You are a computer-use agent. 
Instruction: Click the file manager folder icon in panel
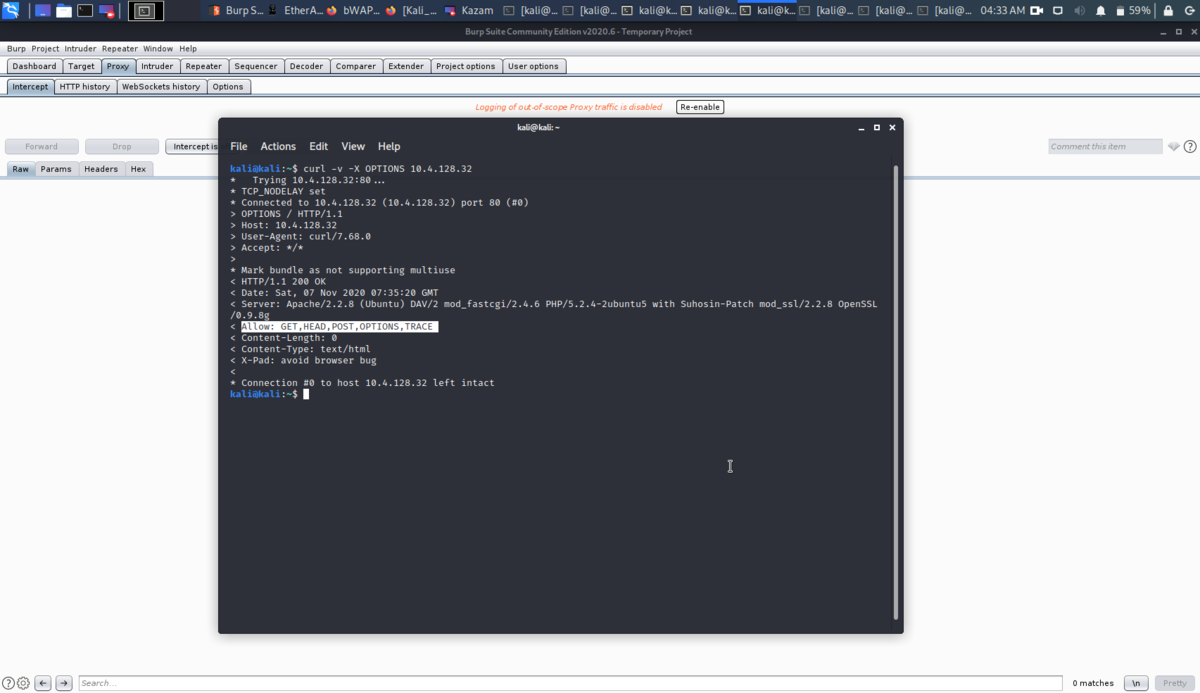pos(64,11)
